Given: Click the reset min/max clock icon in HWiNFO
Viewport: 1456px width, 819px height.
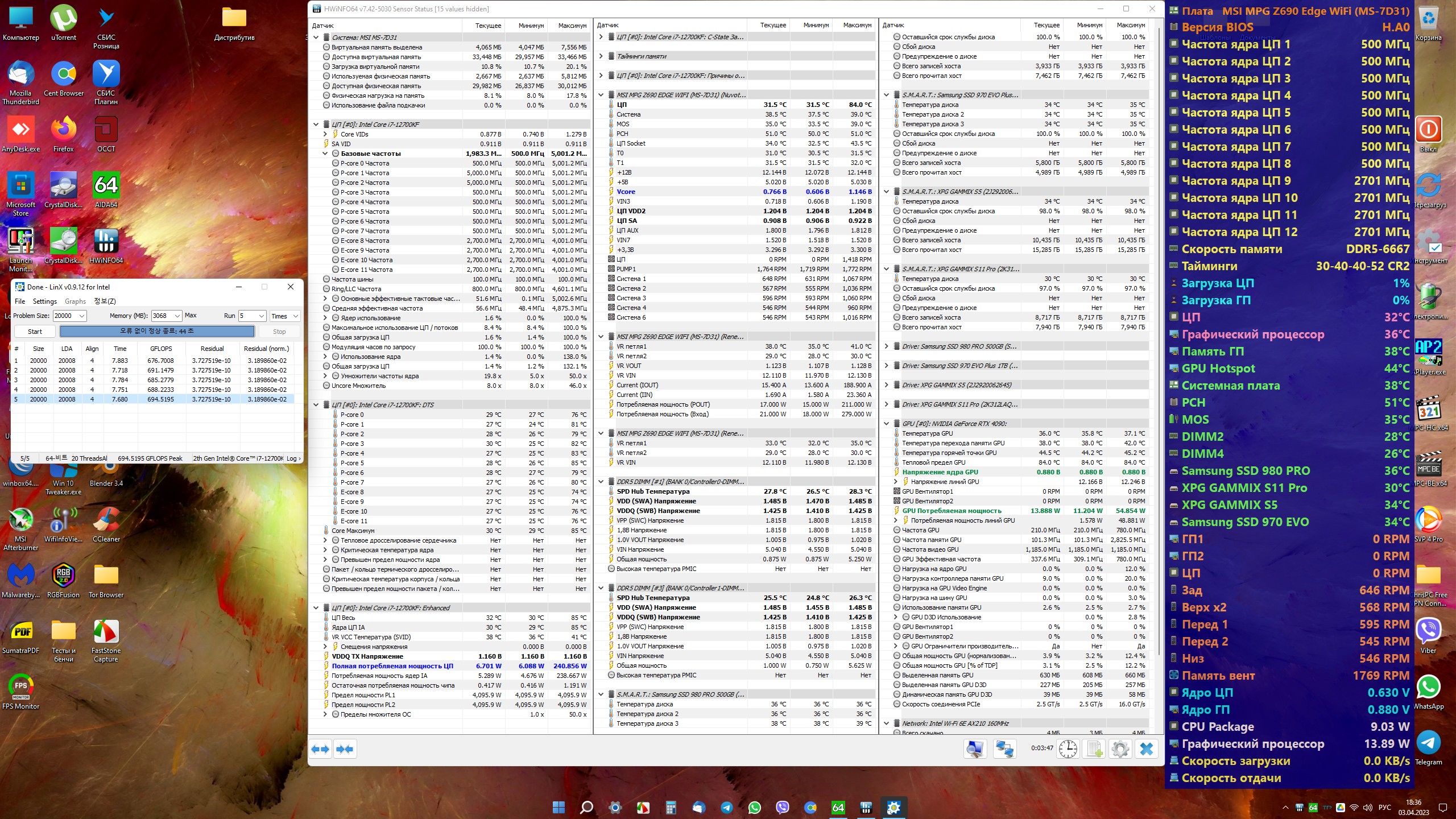Looking at the screenshot, I should click(x=1068, y=749).
